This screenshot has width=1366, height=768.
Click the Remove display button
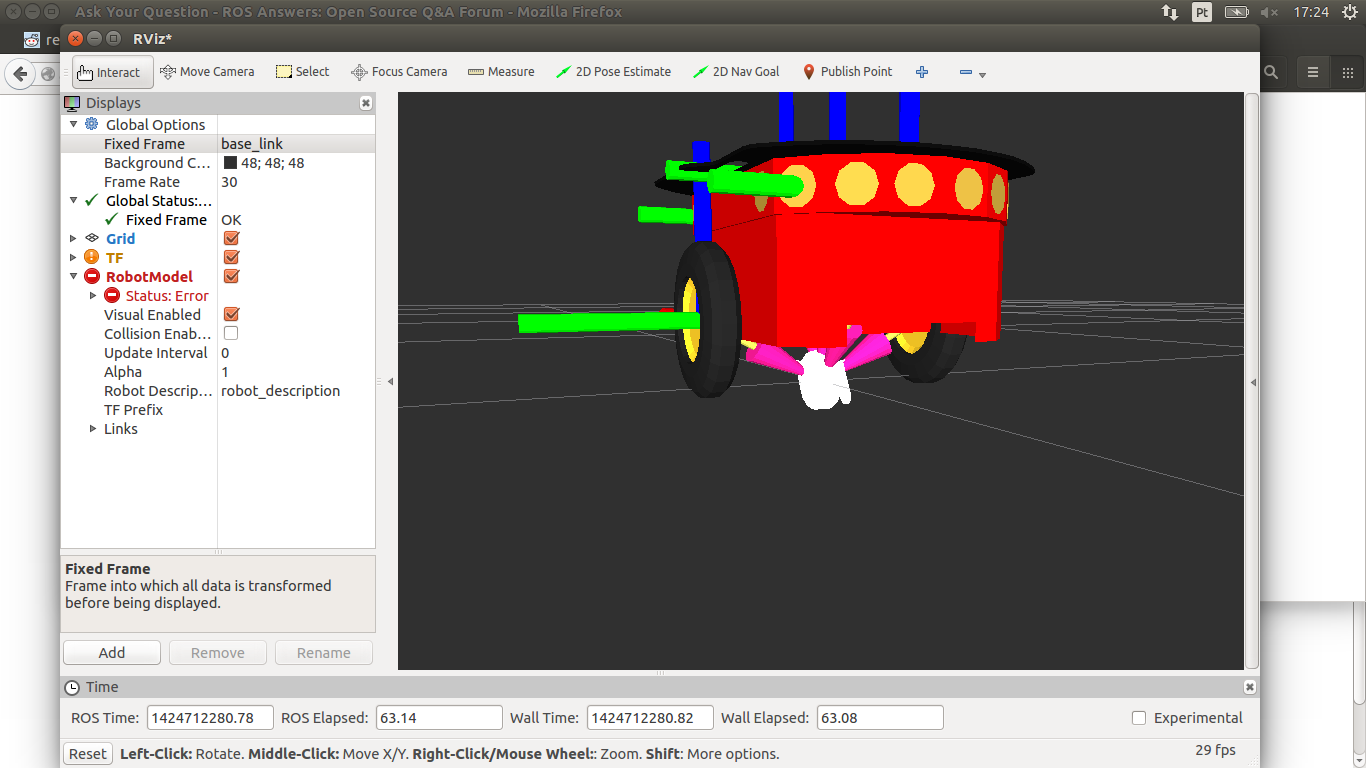(218, 652)
